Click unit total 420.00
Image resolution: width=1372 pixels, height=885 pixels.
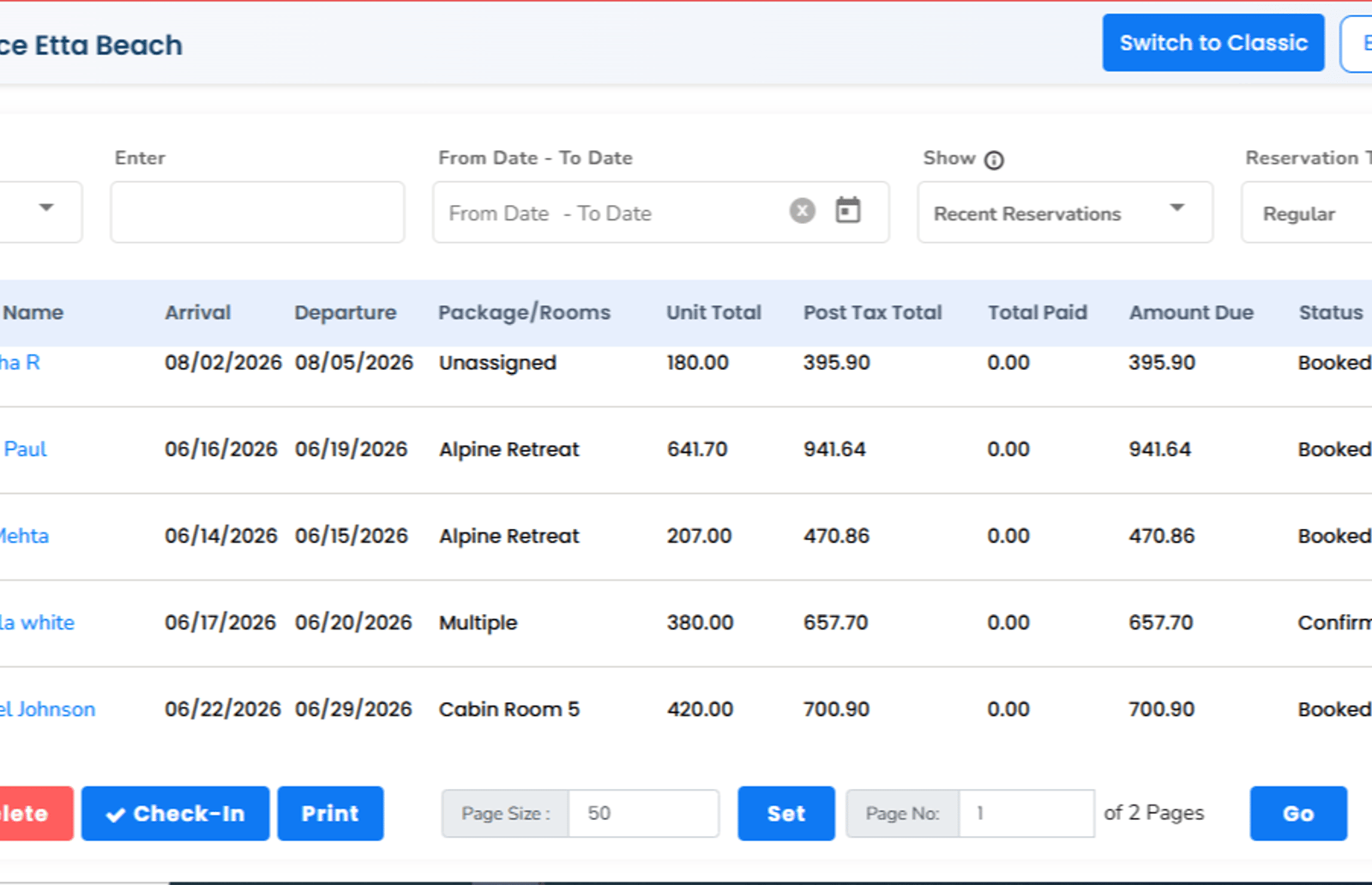pyautogui.click(x=700, y=709)
